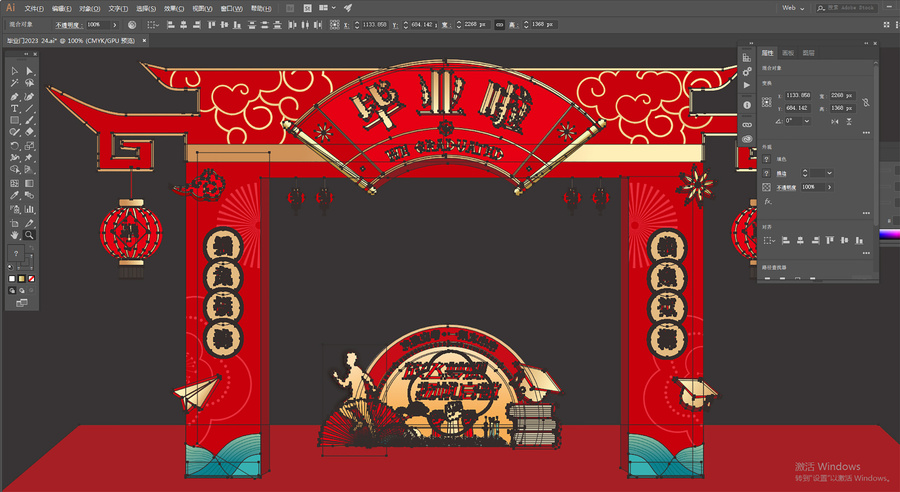The image size is (900, 492).
Task: Open the 文件(F) menu
Action: (34, 9)
